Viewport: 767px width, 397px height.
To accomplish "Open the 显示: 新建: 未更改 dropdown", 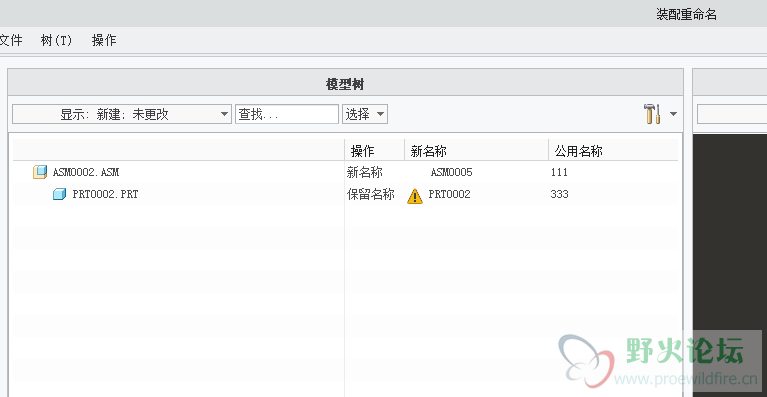I will (x=122, y=114).
